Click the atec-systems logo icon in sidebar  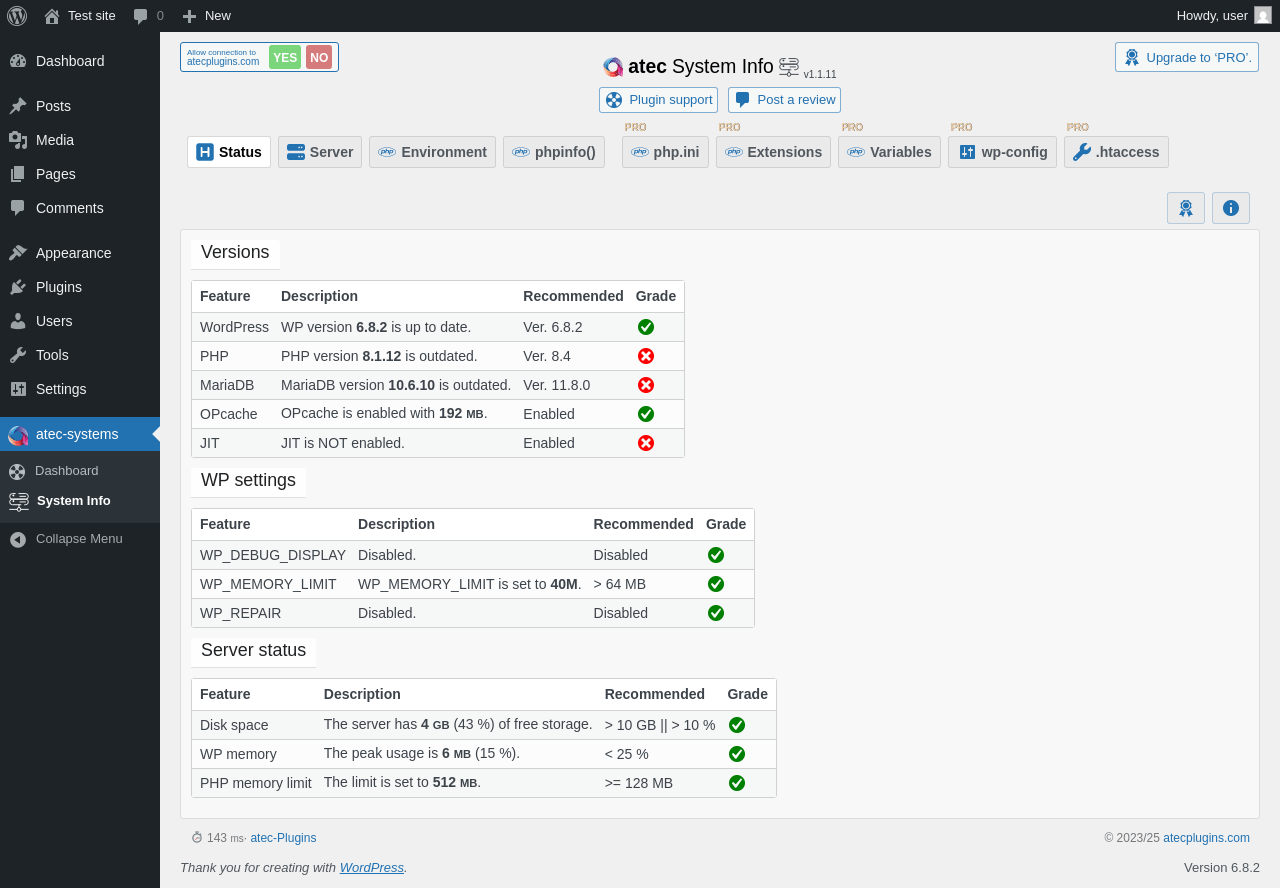[x=18, y=435]
